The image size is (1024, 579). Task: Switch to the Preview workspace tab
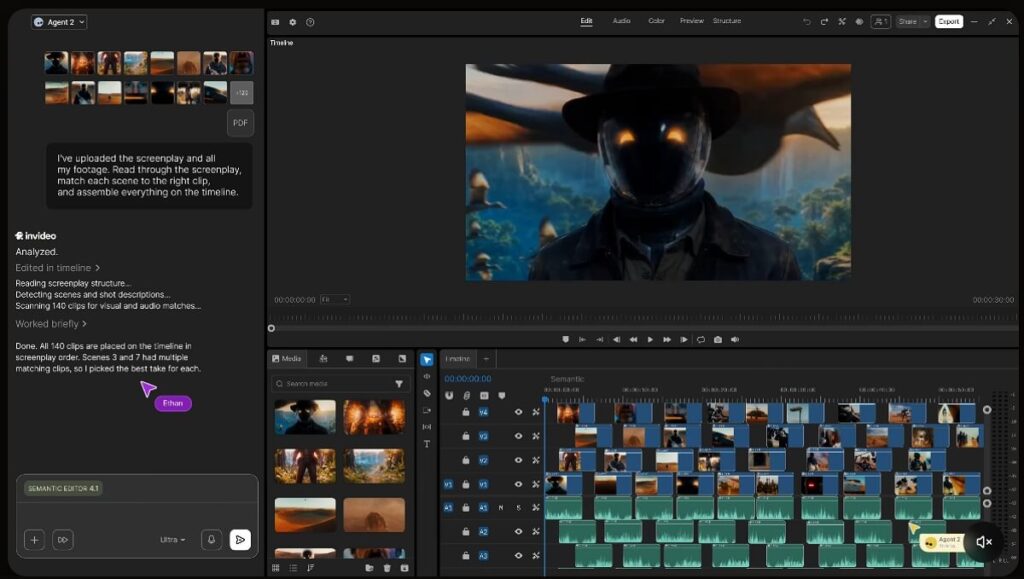click(692, 21)
